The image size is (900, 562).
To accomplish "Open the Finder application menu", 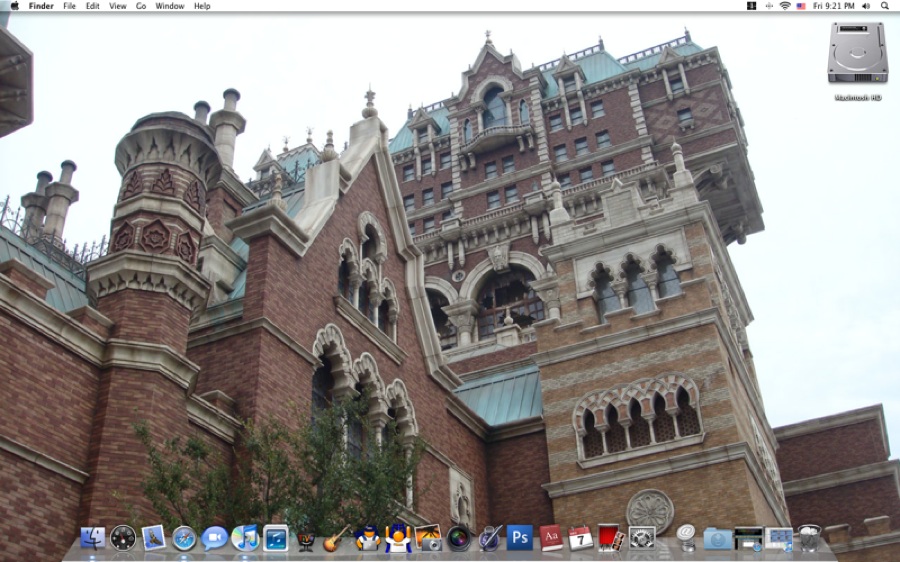I will pyautogui.click(x=41, y=6).
